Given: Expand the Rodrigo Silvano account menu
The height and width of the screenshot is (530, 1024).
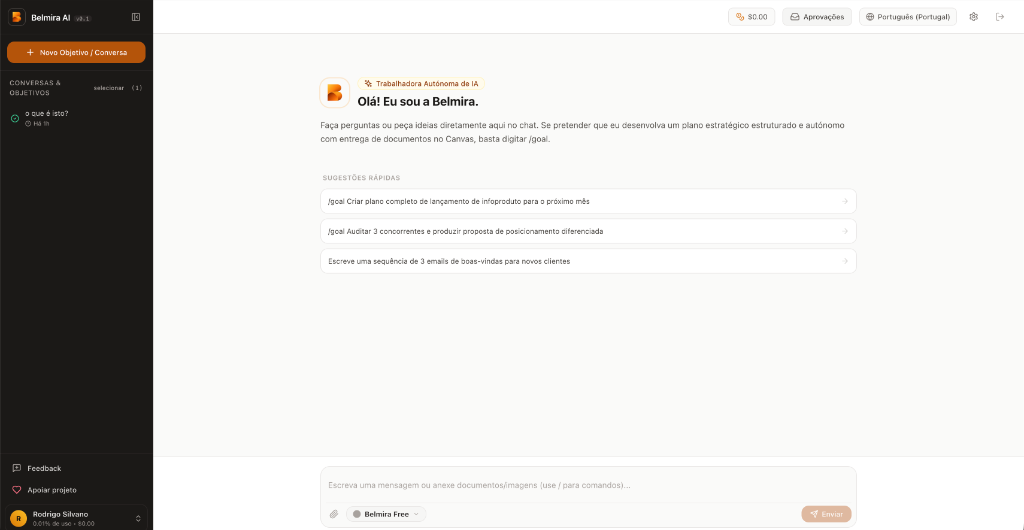Looking at the screenshot, I should (x=138, y=518).
